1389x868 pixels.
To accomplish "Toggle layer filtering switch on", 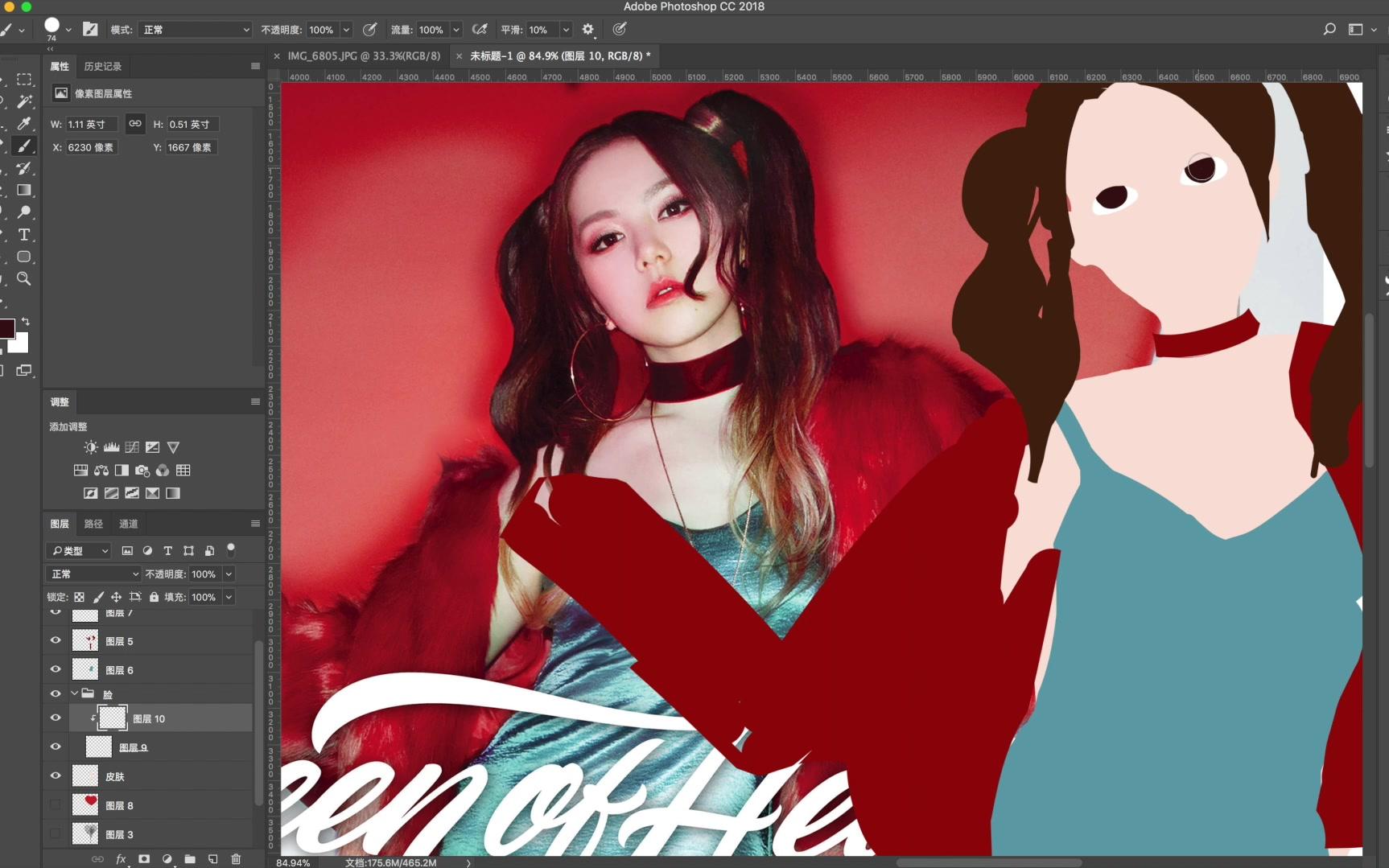I will [x=231, y=549].
